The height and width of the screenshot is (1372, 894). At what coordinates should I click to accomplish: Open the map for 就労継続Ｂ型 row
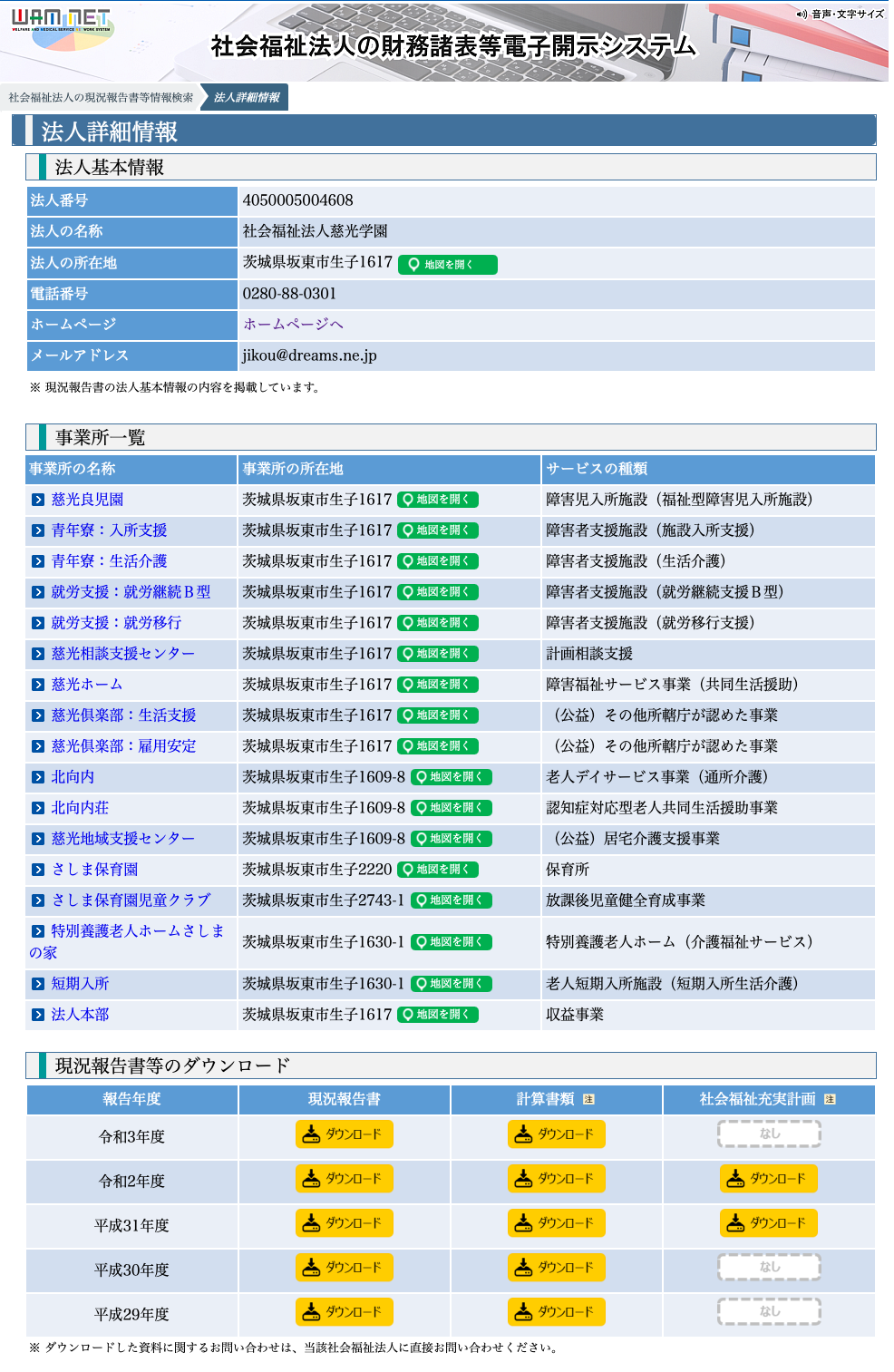(438, 592)
